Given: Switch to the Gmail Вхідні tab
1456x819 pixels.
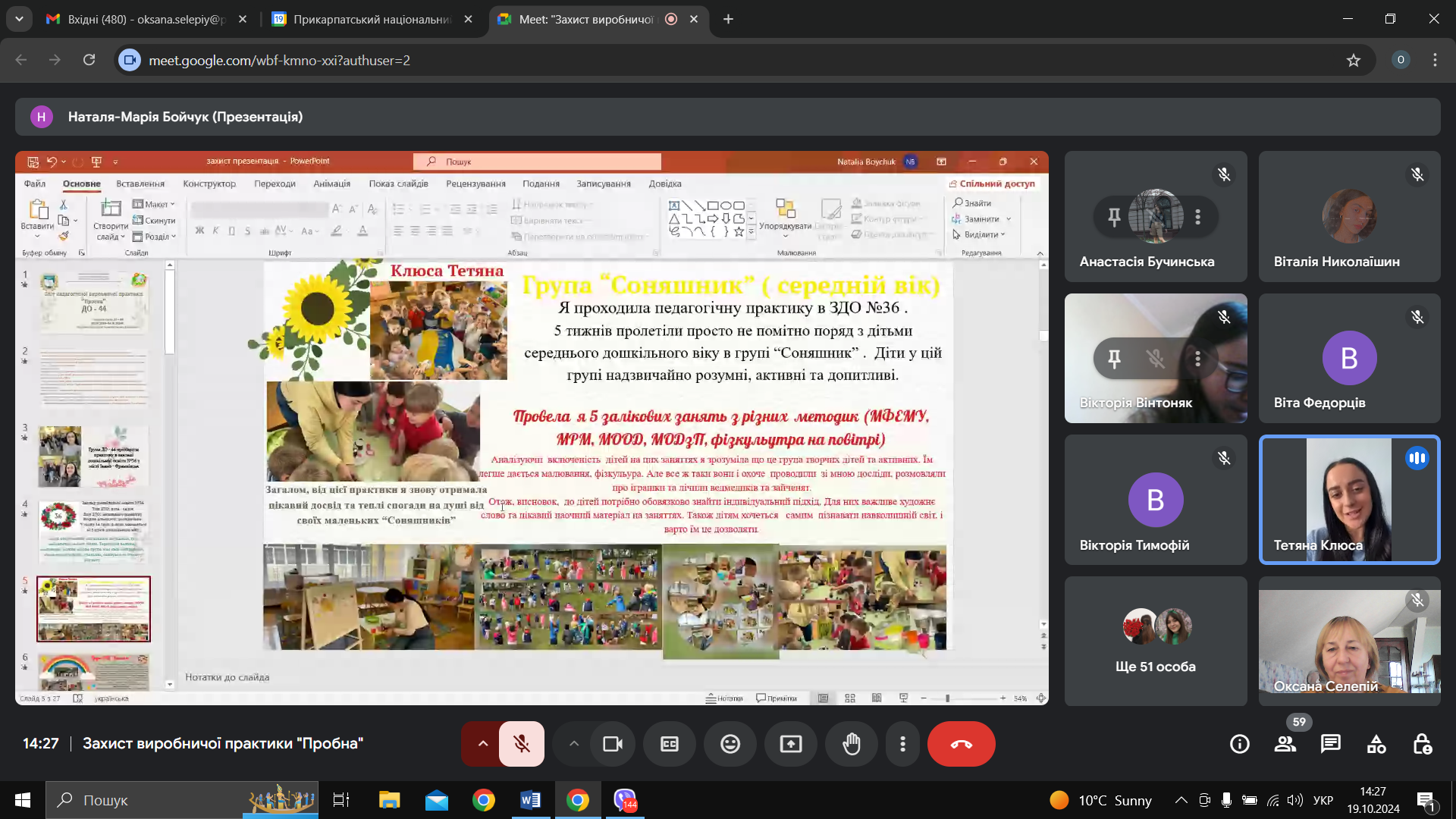Looking at the screenshot, I should [x=146, y=19].
